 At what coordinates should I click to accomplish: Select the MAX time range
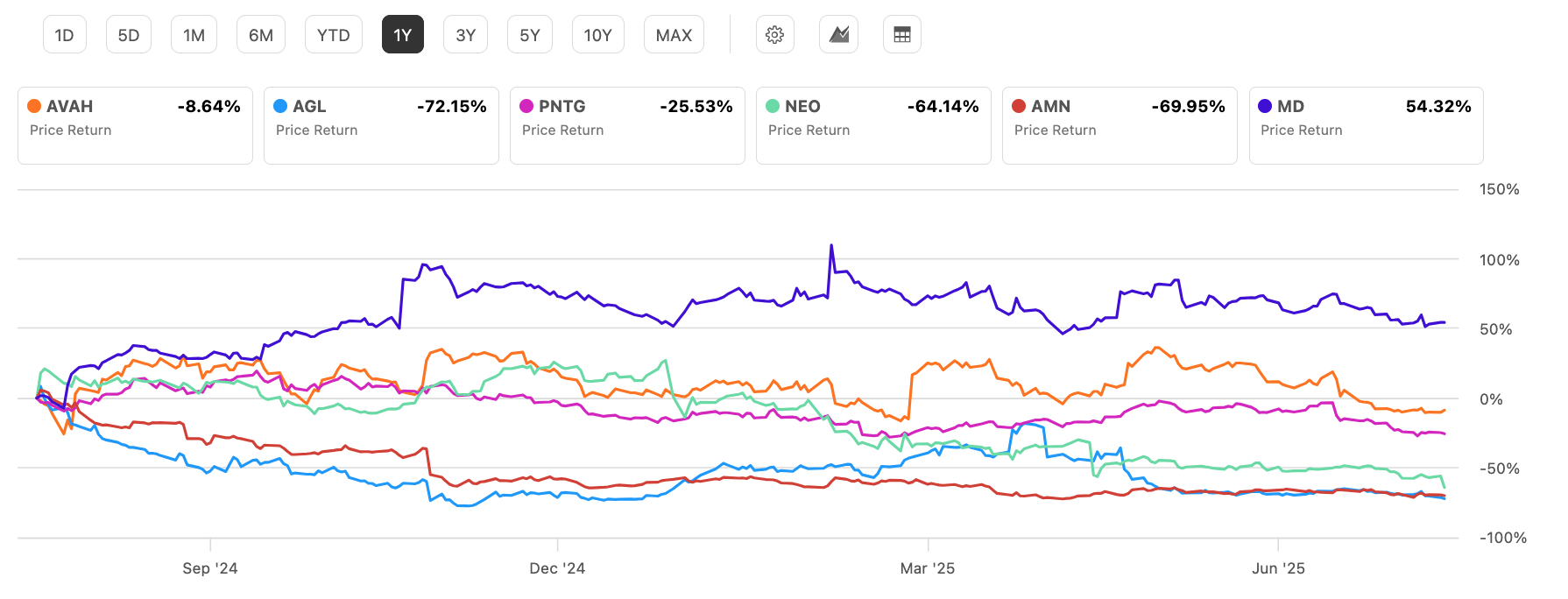pyautogui.click(x=674, y=34)
